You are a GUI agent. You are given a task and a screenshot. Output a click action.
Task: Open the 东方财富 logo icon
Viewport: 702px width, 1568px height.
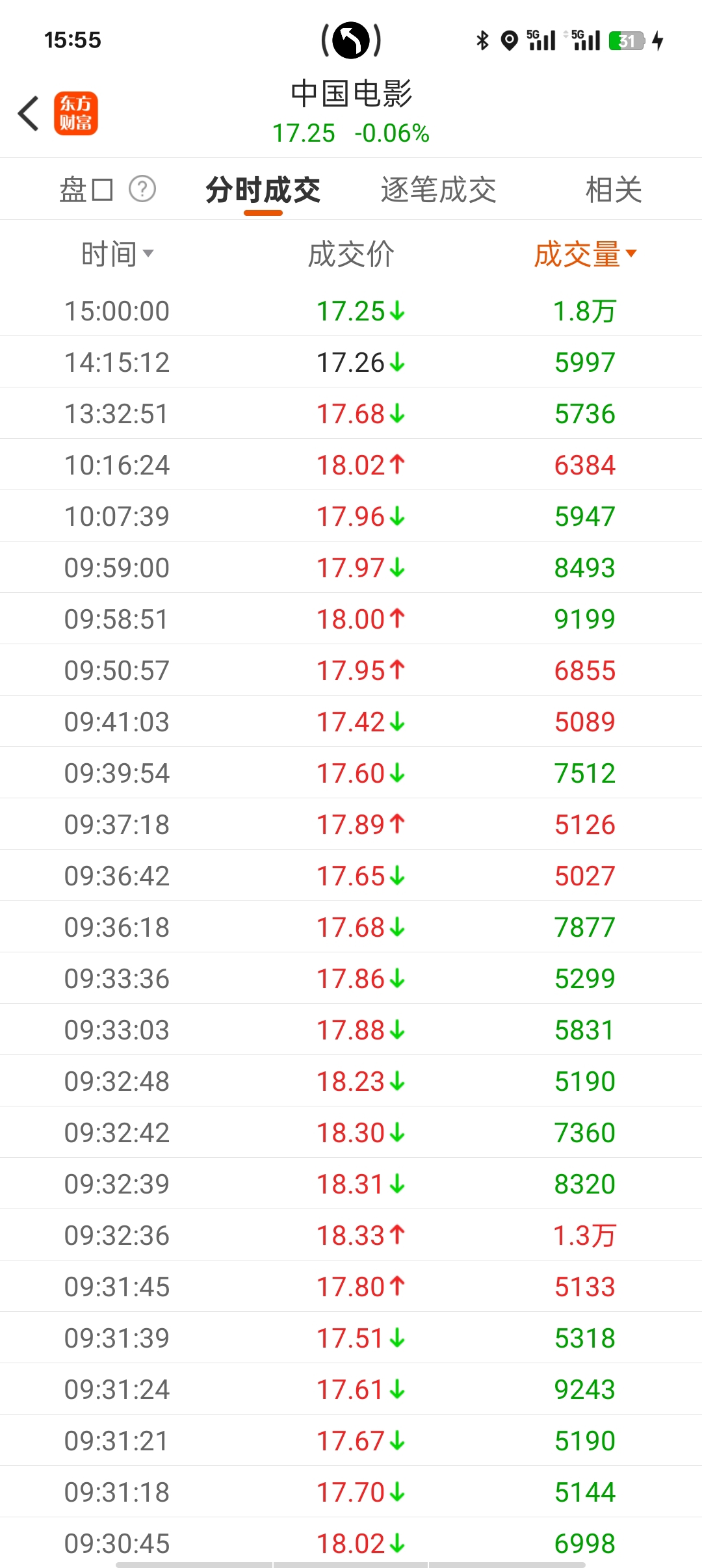(x=76, y=113)
